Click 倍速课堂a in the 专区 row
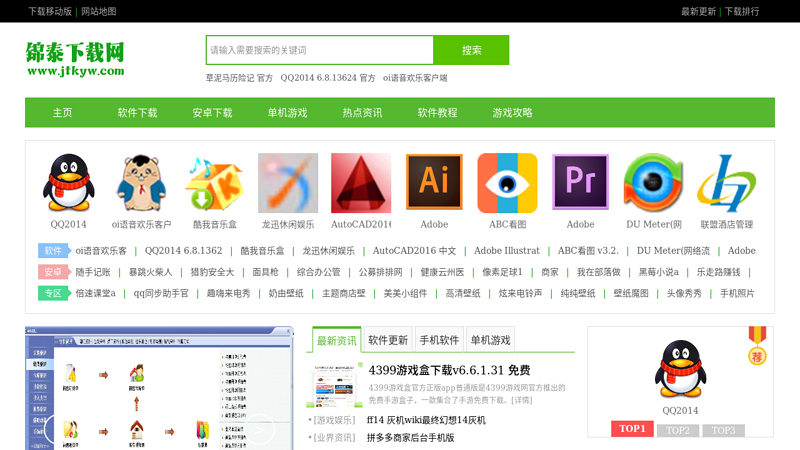 click(x=95, y=293)
